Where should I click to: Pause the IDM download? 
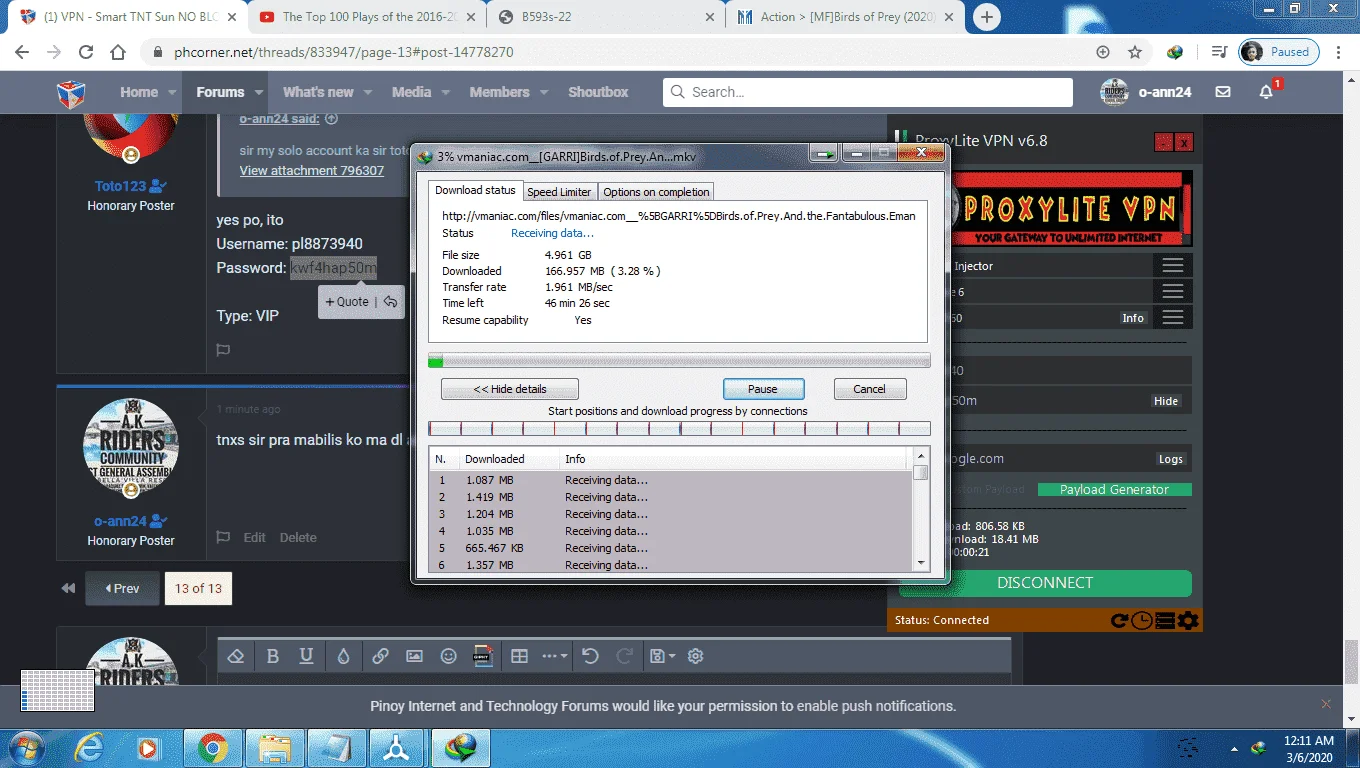(763, 389)
